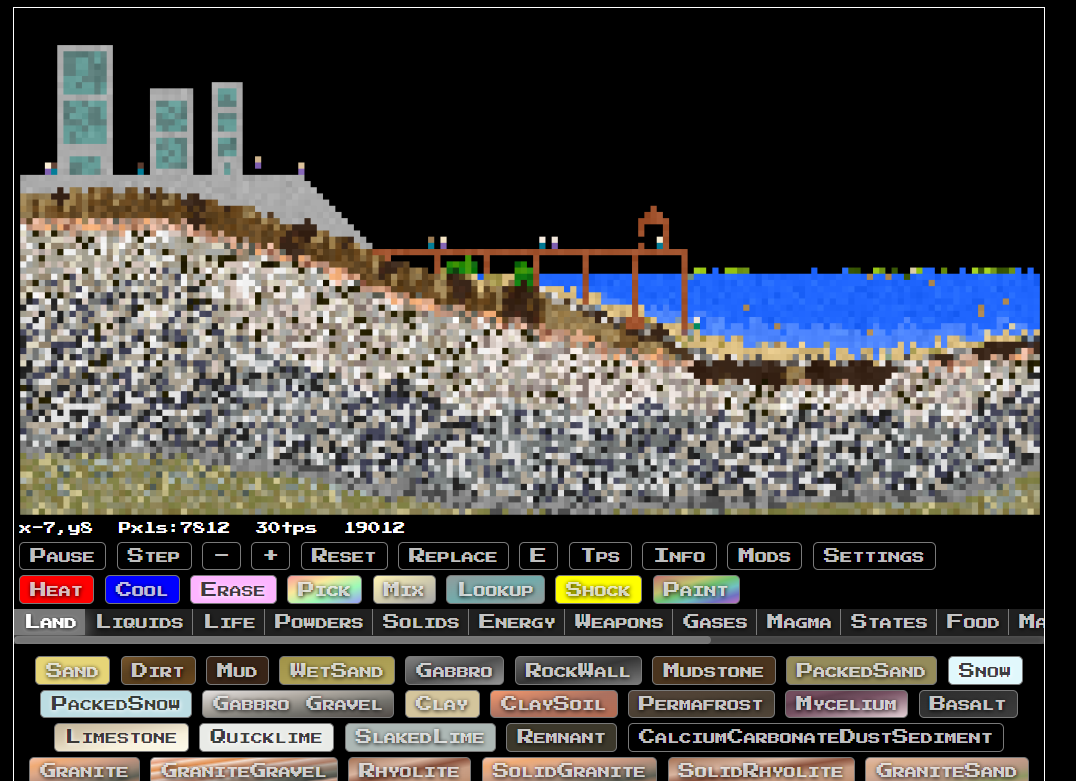Switch to the Weapons category tab

(619, 622)
